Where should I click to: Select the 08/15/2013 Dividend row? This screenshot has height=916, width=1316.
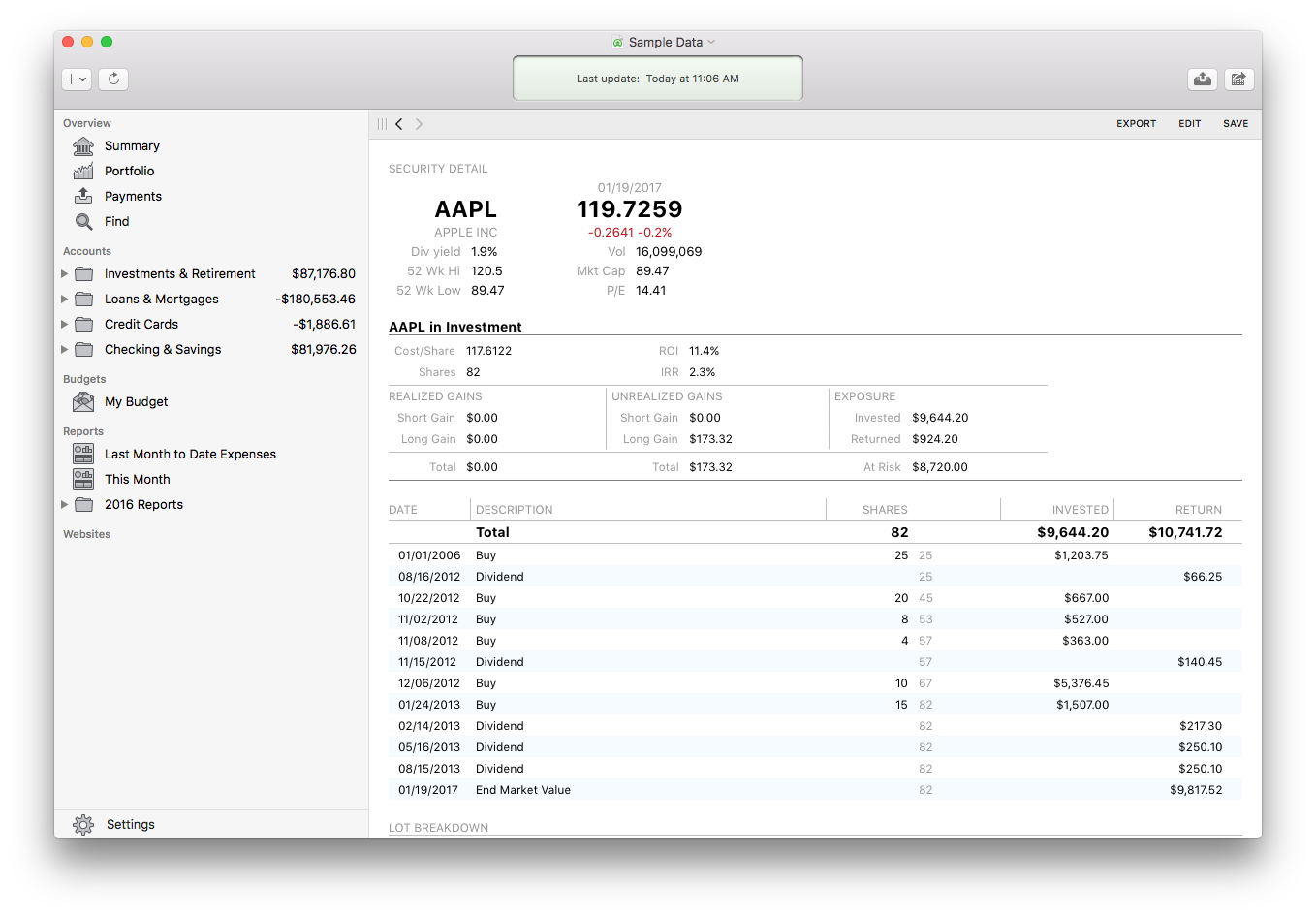(x=815, y=769)
